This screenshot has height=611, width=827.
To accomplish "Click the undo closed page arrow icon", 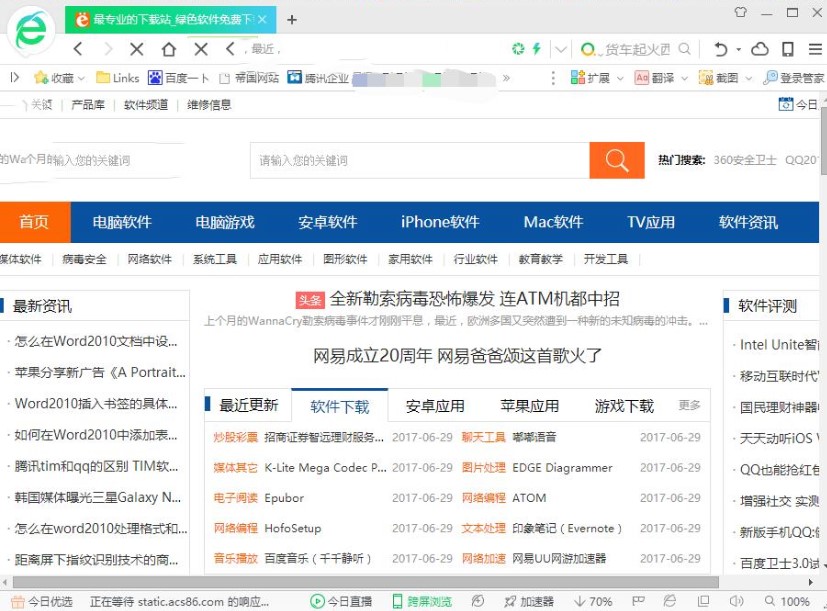I will pyautogui.click(x=720, y=49).
